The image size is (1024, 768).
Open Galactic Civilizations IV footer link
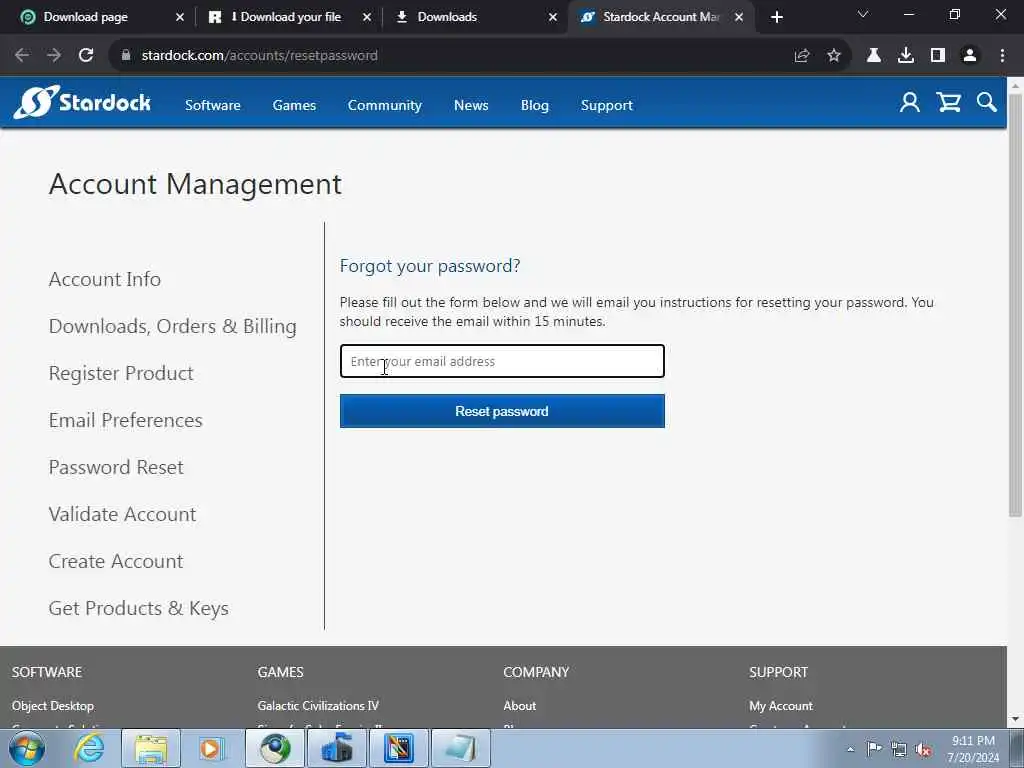(318, 705)
